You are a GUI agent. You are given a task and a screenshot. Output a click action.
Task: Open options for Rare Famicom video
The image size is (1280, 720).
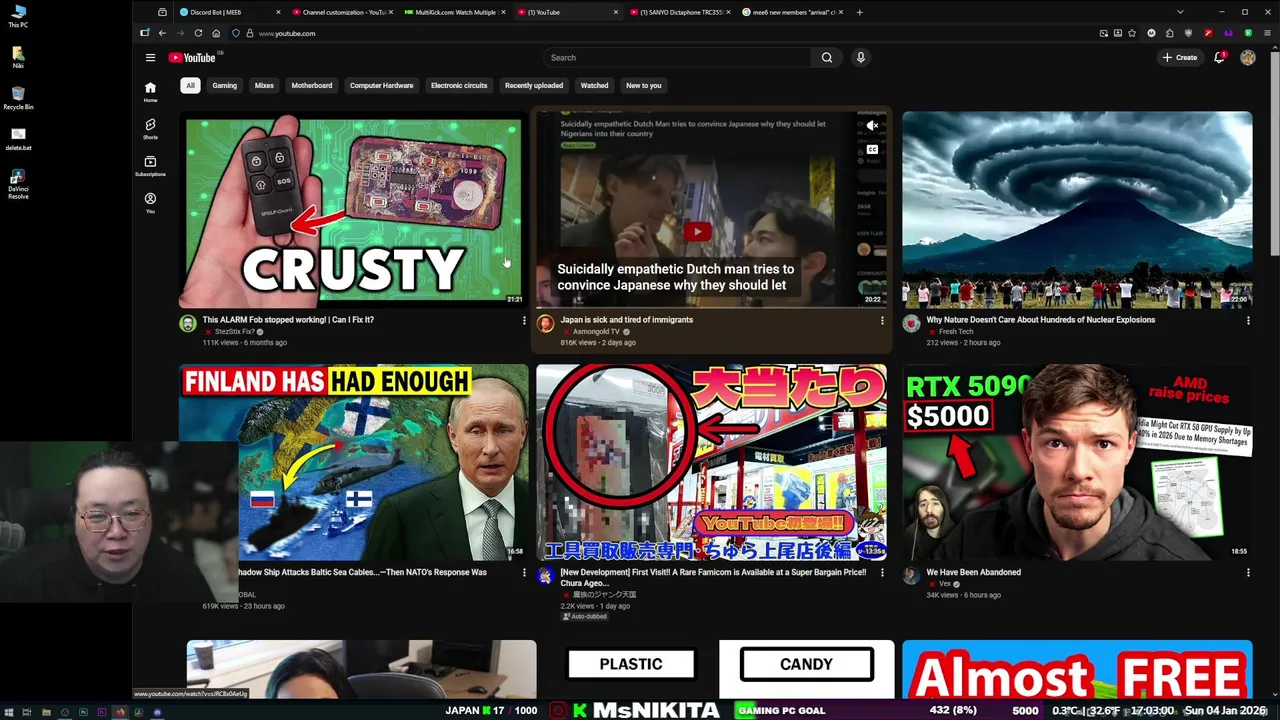(x=882, y=573)
